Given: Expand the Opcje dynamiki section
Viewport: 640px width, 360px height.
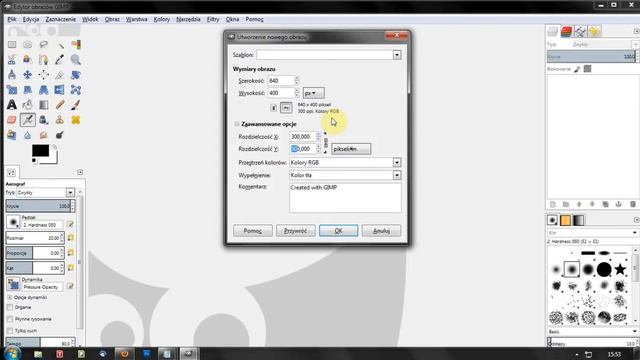Looking at the screenshot, I should [9, 298].
